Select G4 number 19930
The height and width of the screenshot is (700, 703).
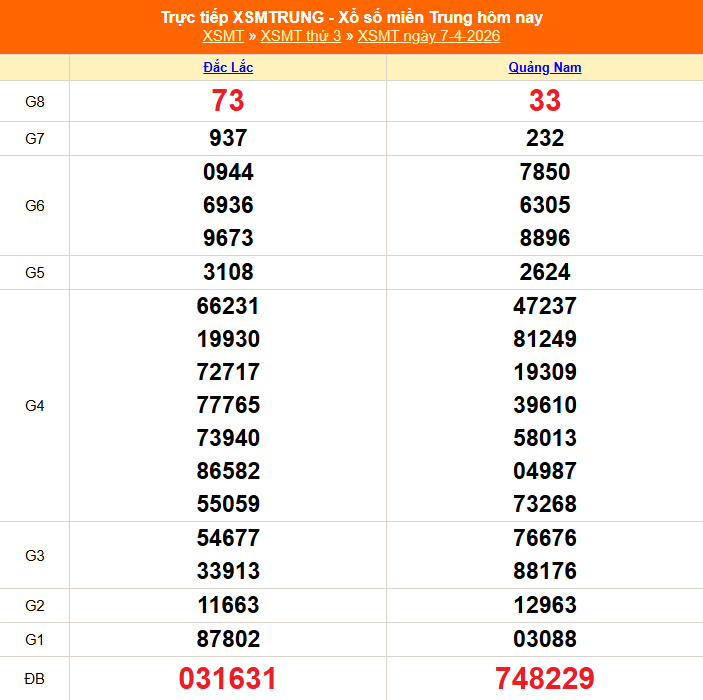click(x=228, y=339)
